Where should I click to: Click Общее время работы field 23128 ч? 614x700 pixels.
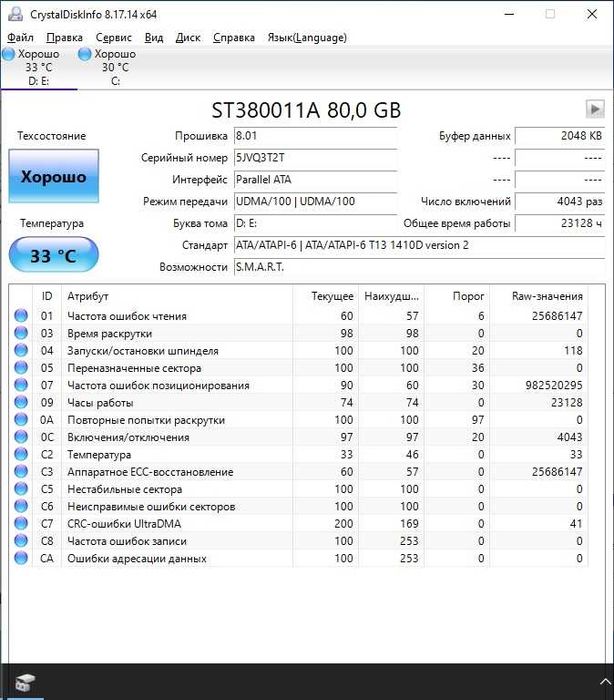click(x=560, y=223)
